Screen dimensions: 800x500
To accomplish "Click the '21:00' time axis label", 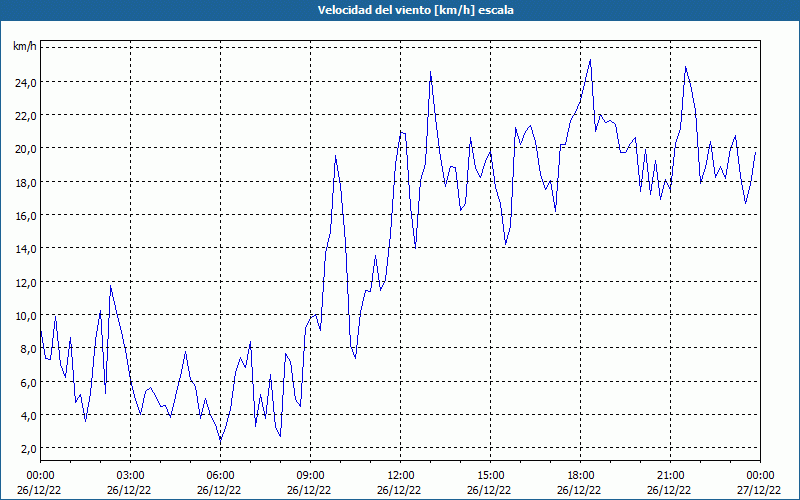I will click(x=670, y=476).
